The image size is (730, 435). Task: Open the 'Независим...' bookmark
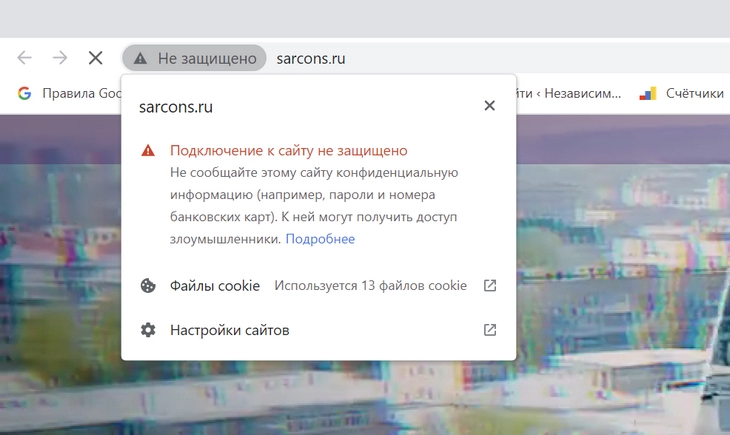click(x=569, y=93)
